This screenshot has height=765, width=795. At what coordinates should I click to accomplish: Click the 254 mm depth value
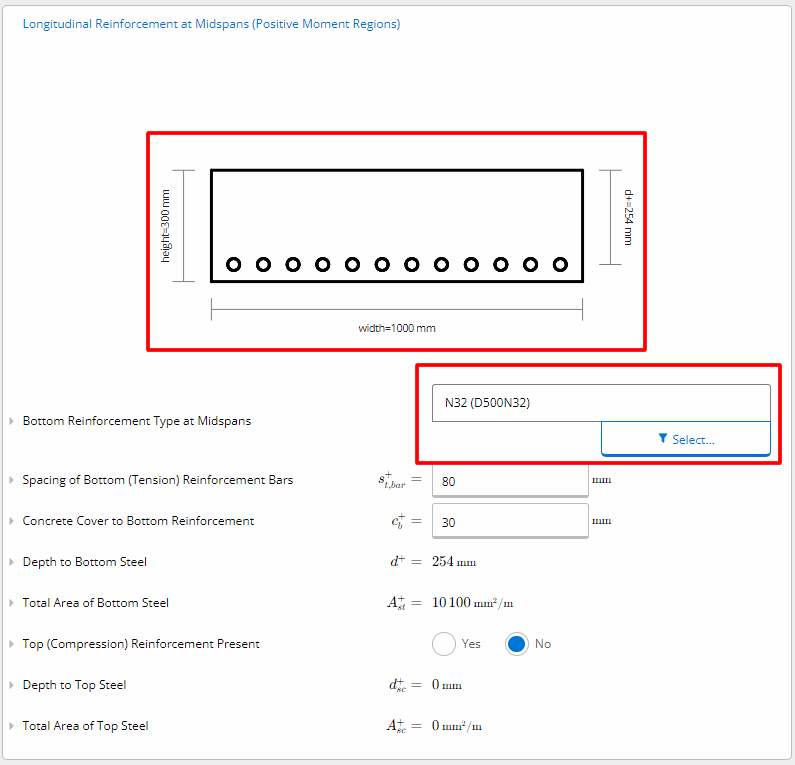pyautogui.click(x=454, y=562)
